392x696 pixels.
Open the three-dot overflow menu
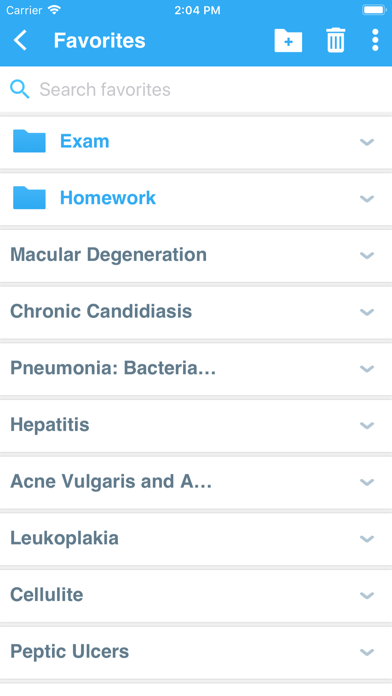[375, 40]
